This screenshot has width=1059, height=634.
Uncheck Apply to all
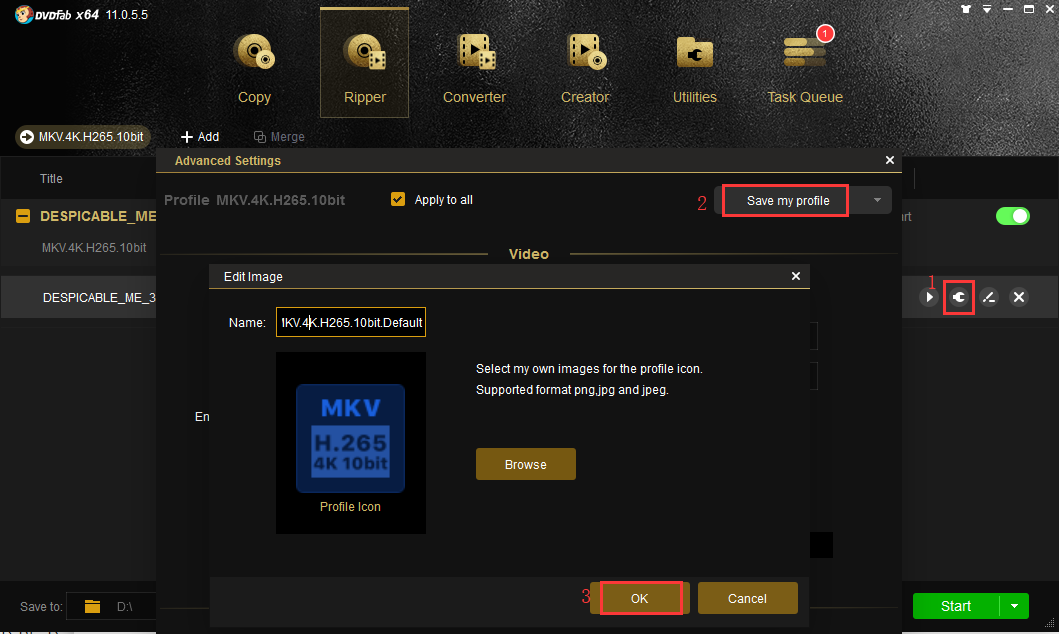click(x=398, y=199)
